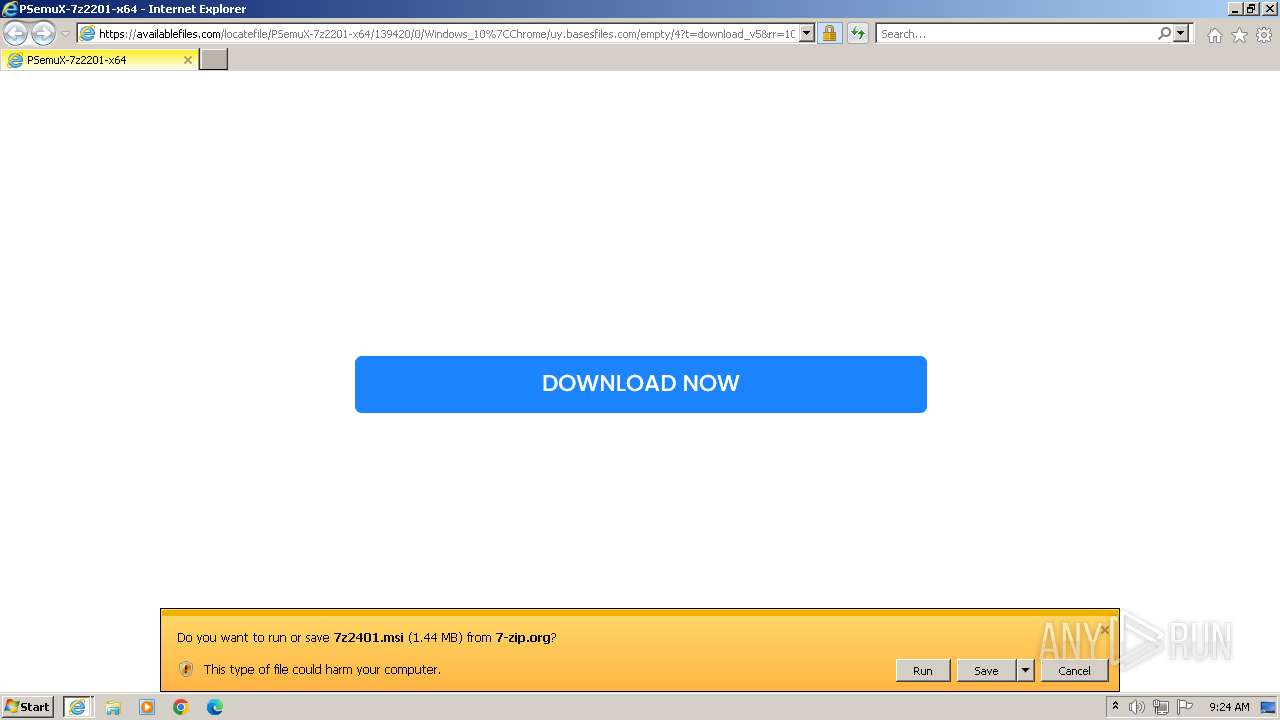
Task: Open File Explorer from taskbar
Action: tap(113, 707)
